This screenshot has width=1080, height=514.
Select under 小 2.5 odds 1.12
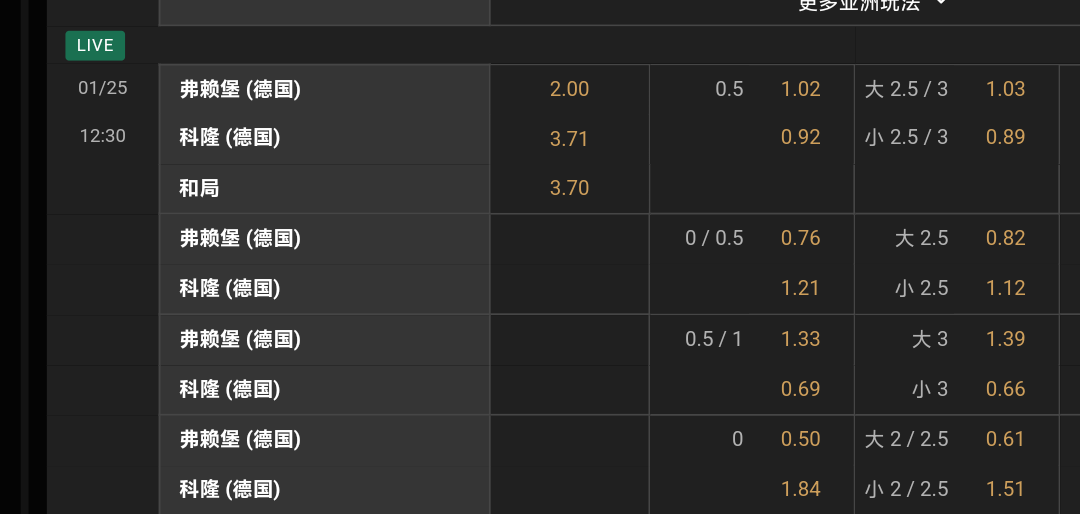[x=1005, y=288]
